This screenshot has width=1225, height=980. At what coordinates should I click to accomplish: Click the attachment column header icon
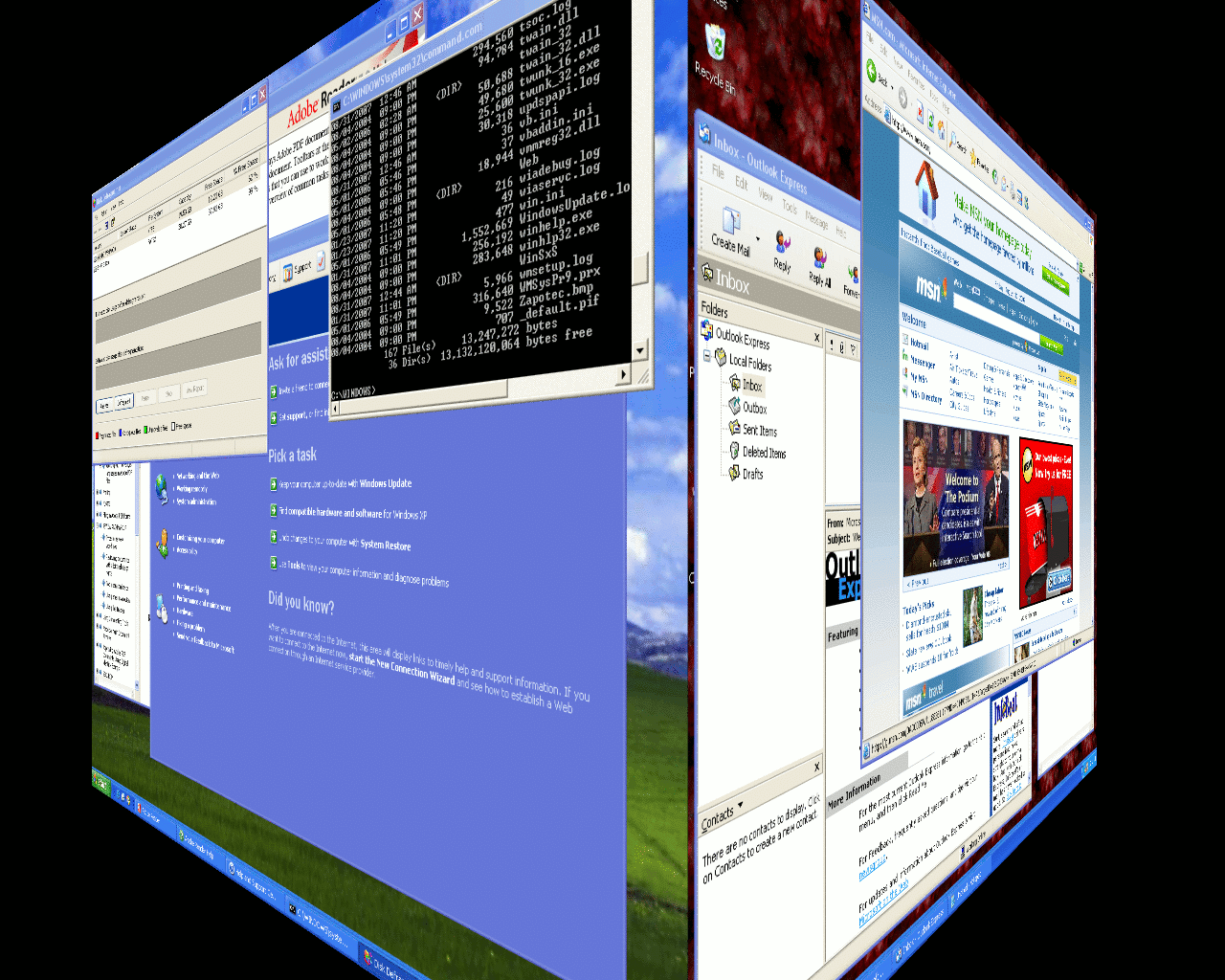pos(841,349)
